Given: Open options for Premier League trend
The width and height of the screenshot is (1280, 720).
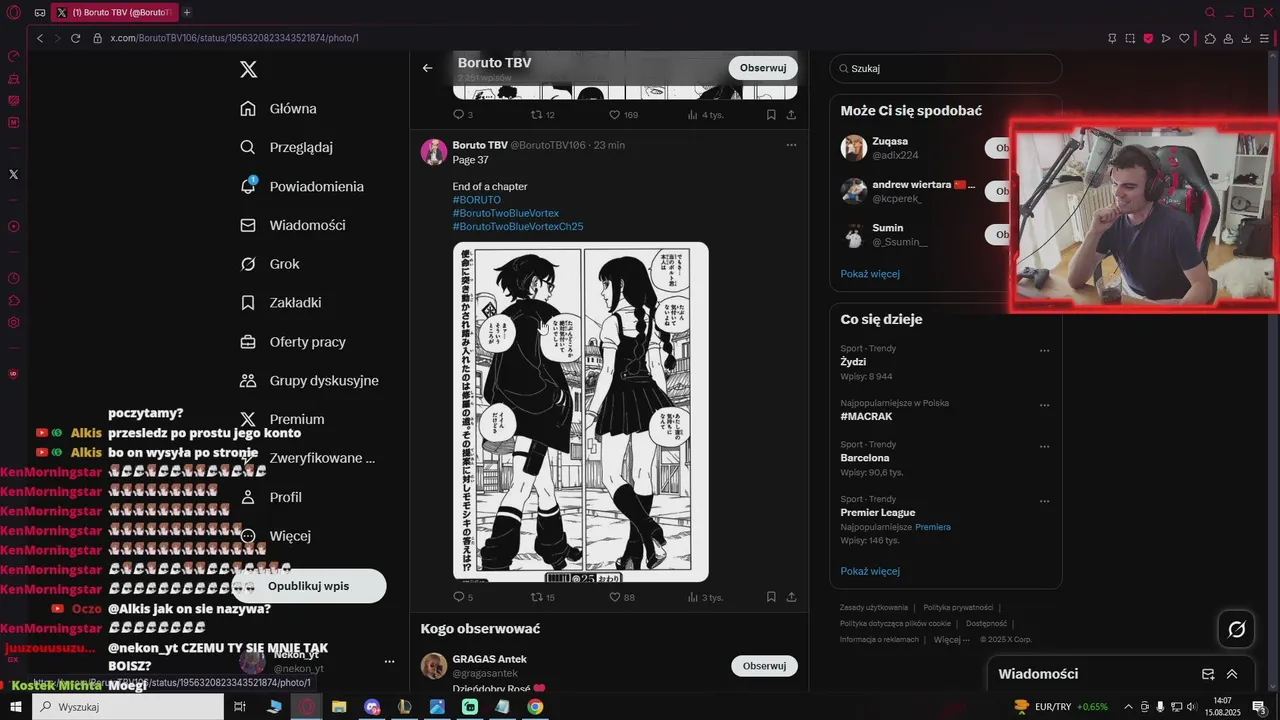Looking at the screenshot, I should click(1044, 502).
